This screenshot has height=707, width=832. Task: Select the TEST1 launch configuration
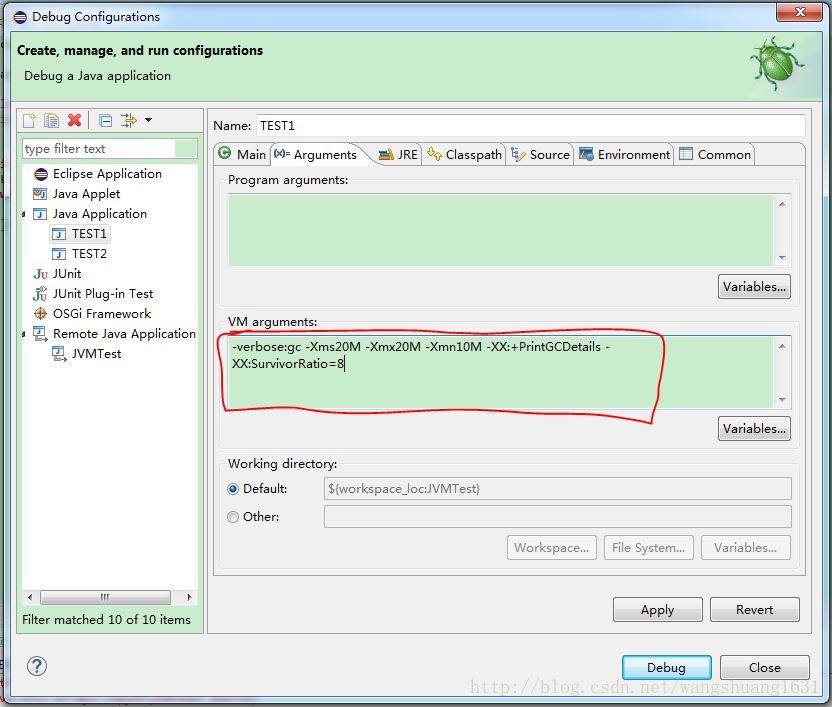(89, 234)
